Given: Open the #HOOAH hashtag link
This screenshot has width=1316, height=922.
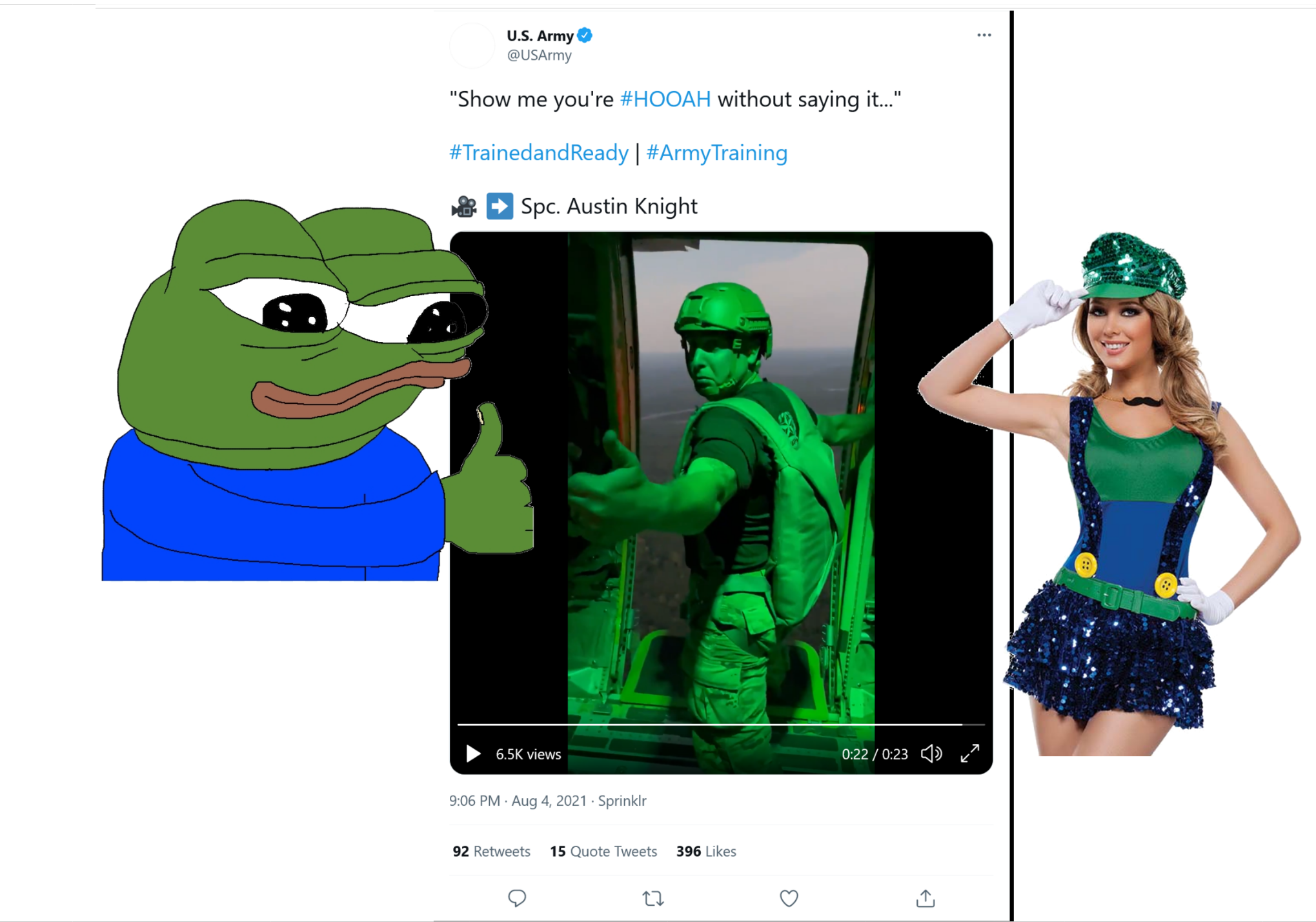Looking at the screenshot, I should [665, 99].
